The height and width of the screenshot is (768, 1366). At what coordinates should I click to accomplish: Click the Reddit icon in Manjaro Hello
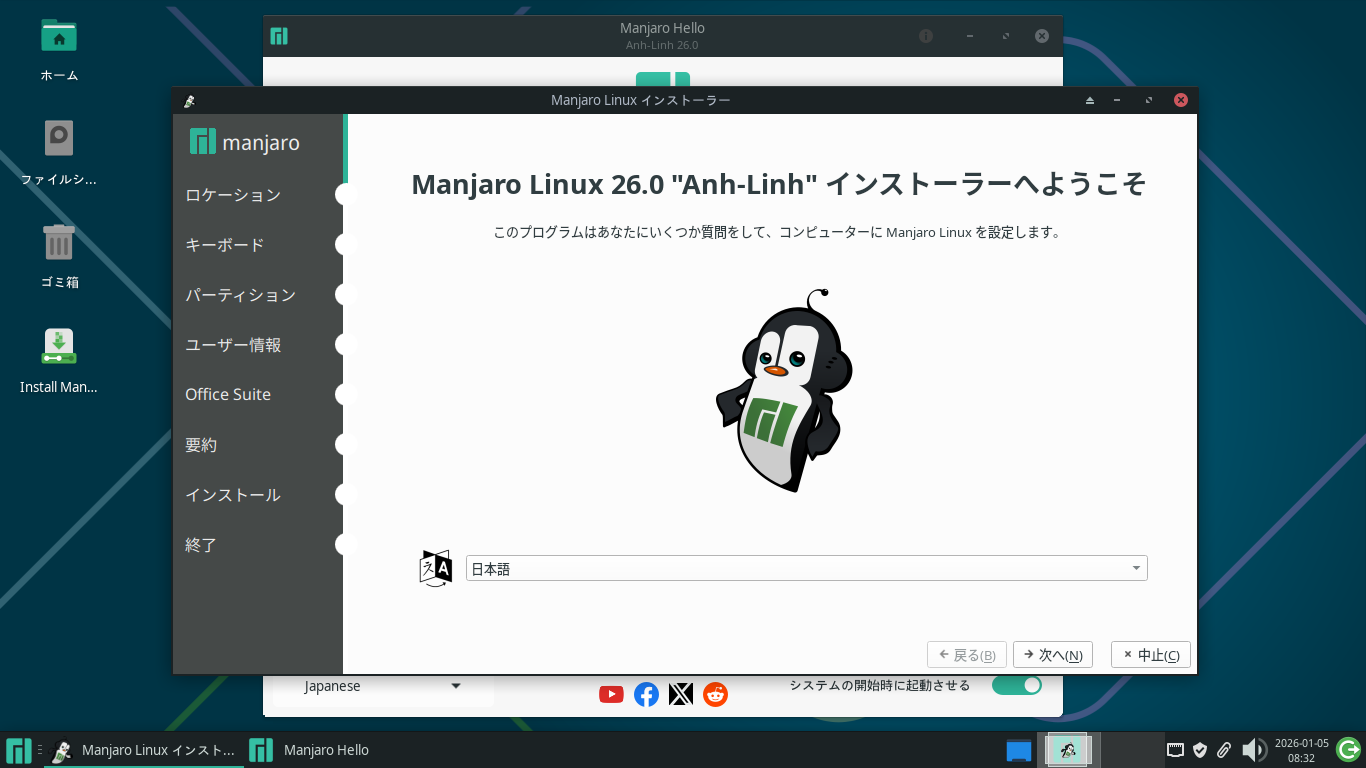tap(716, 694)
